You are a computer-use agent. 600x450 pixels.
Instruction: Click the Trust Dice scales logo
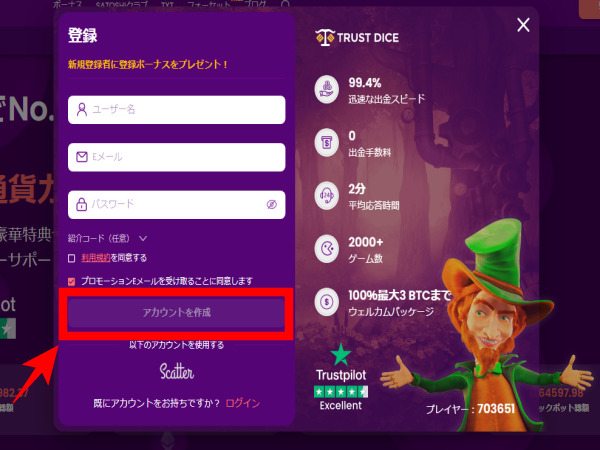click(x=325, y=38)
